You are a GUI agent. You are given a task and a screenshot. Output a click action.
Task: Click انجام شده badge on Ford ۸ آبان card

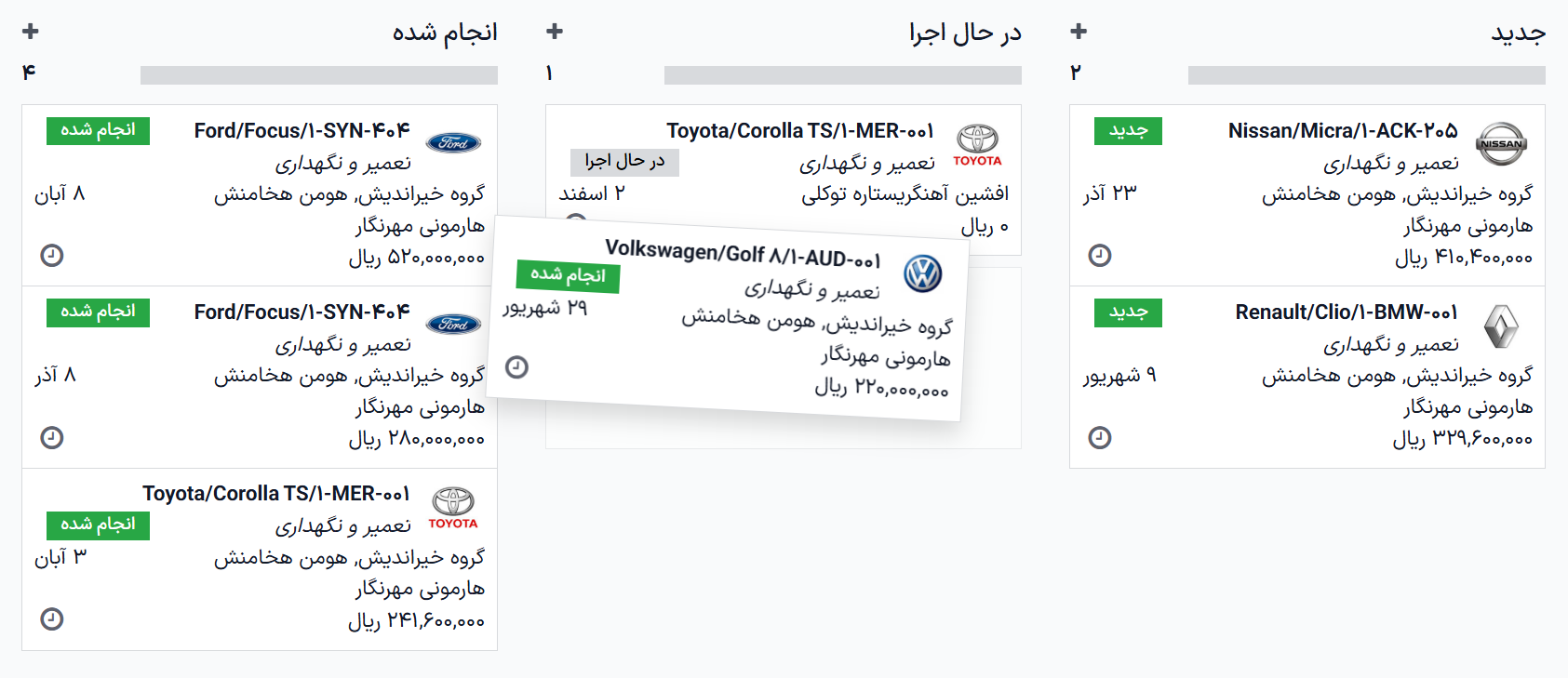click(x=98, y=130)
